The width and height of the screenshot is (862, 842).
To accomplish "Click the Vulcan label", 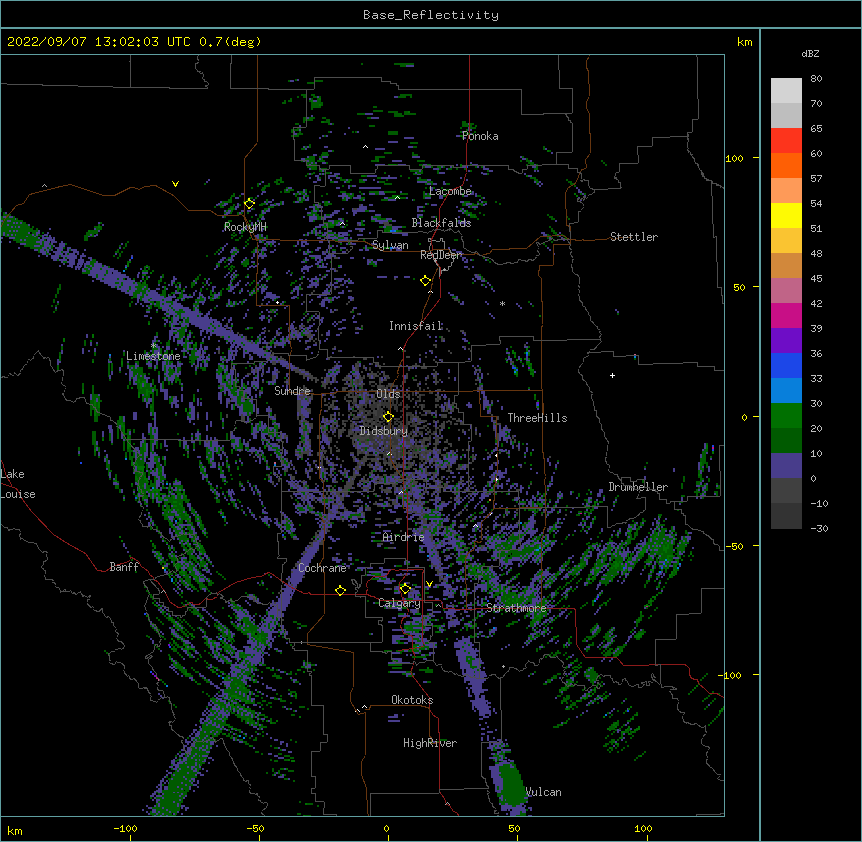I will click(543, 792).
